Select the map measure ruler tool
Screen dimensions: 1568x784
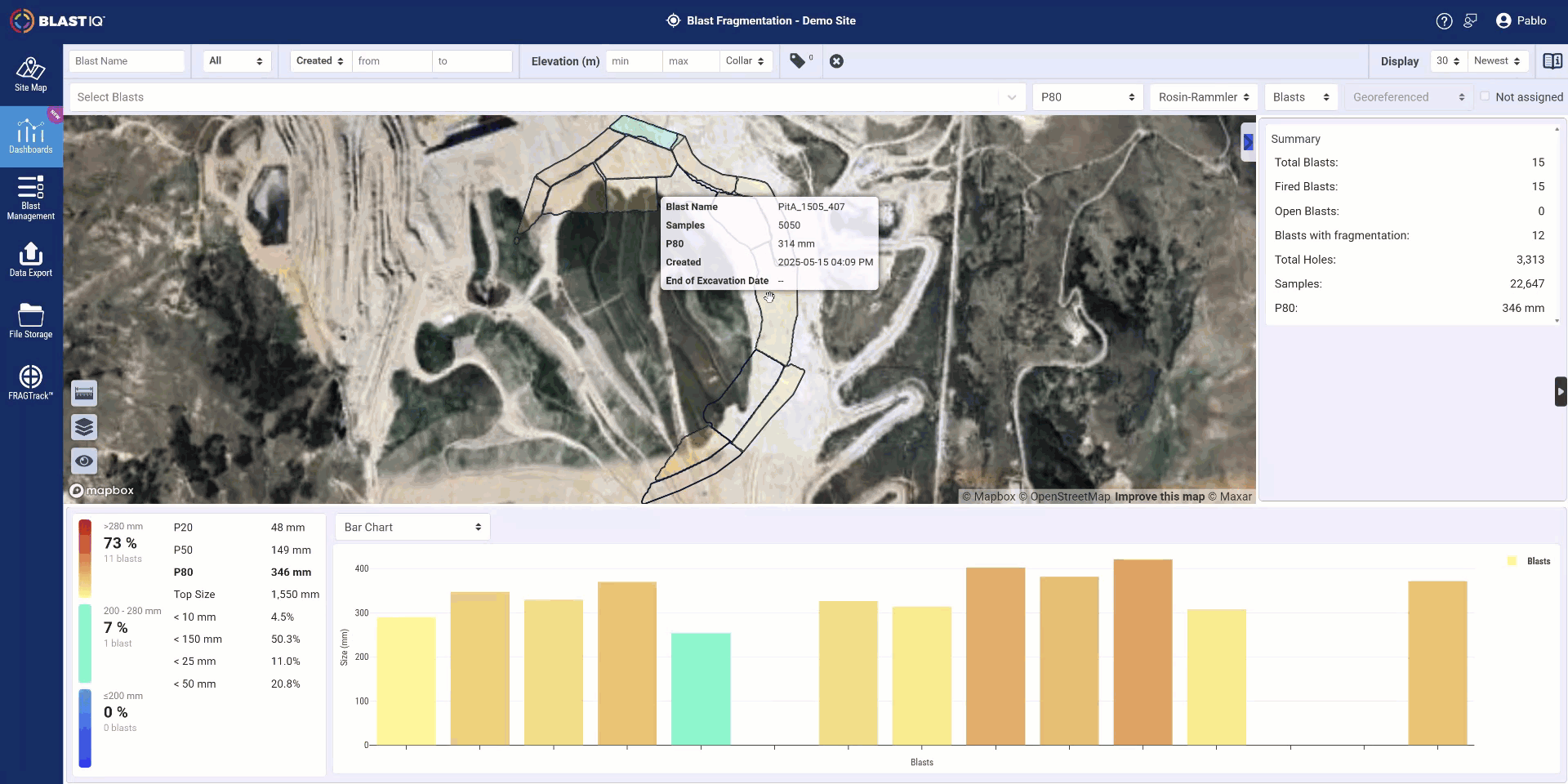(x=84, y=393)
